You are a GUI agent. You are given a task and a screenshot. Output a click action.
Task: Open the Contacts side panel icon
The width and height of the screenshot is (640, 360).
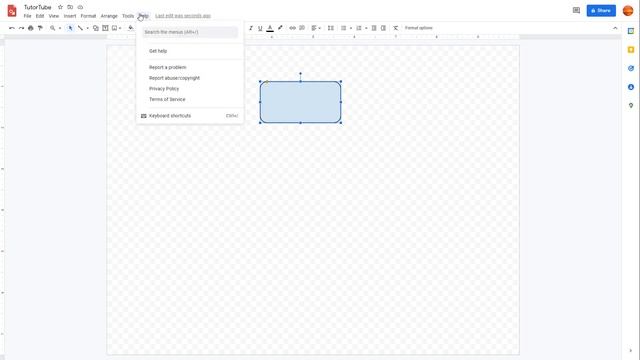[x=631, y=87]
